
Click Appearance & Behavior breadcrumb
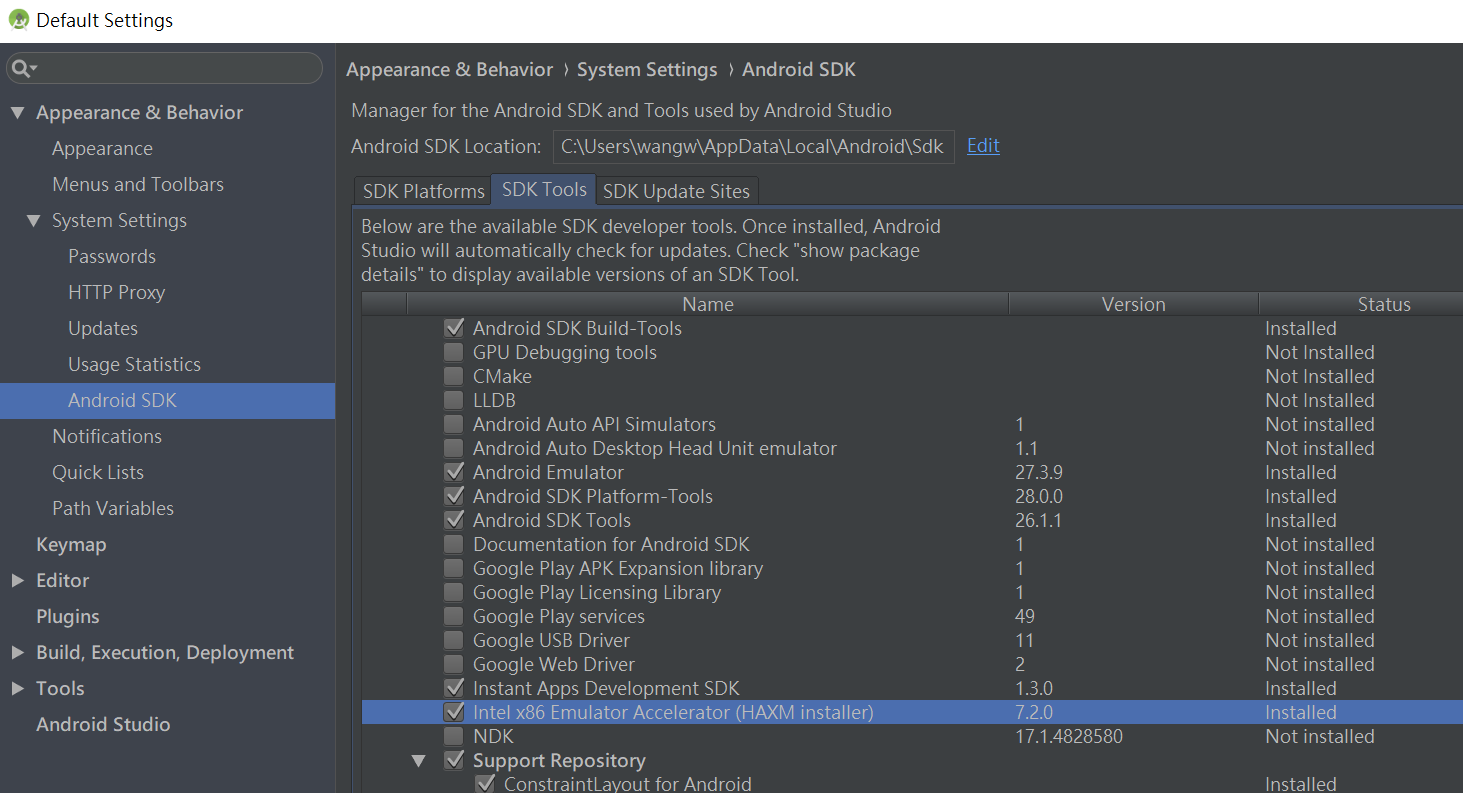[x=449, y=69]
